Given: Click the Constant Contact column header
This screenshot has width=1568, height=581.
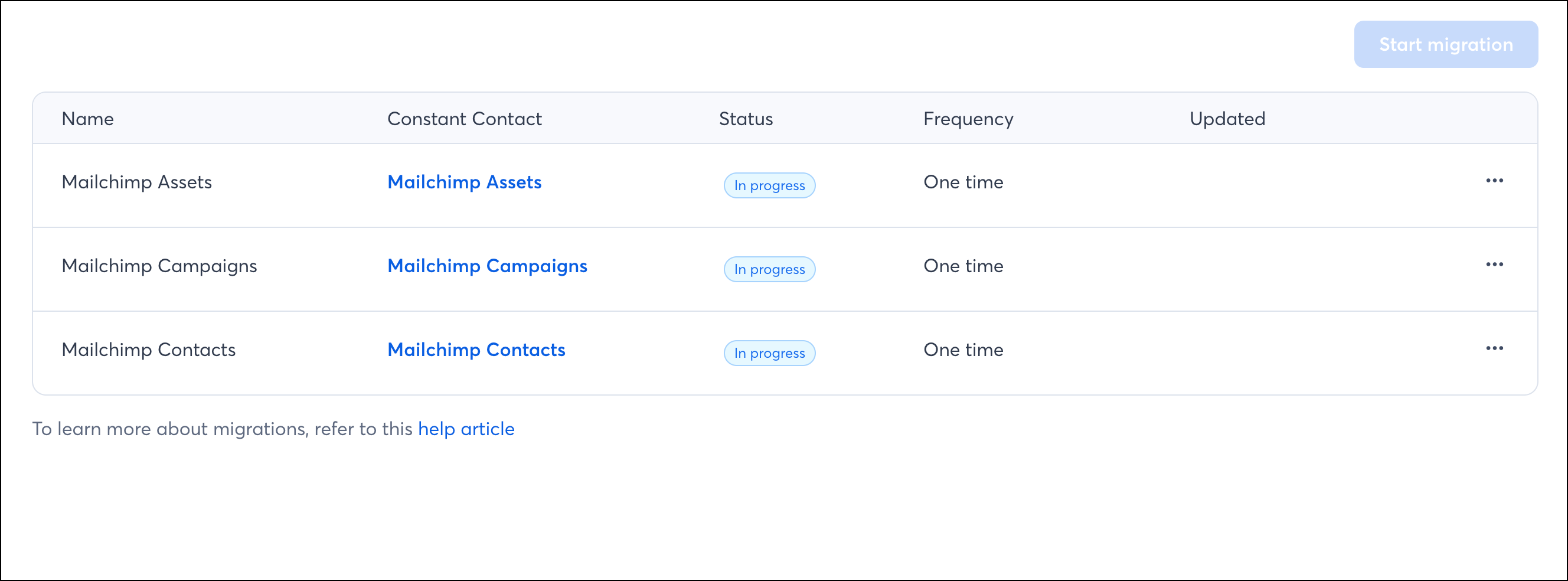Looking at the screenshot, I should pos(465,119).
